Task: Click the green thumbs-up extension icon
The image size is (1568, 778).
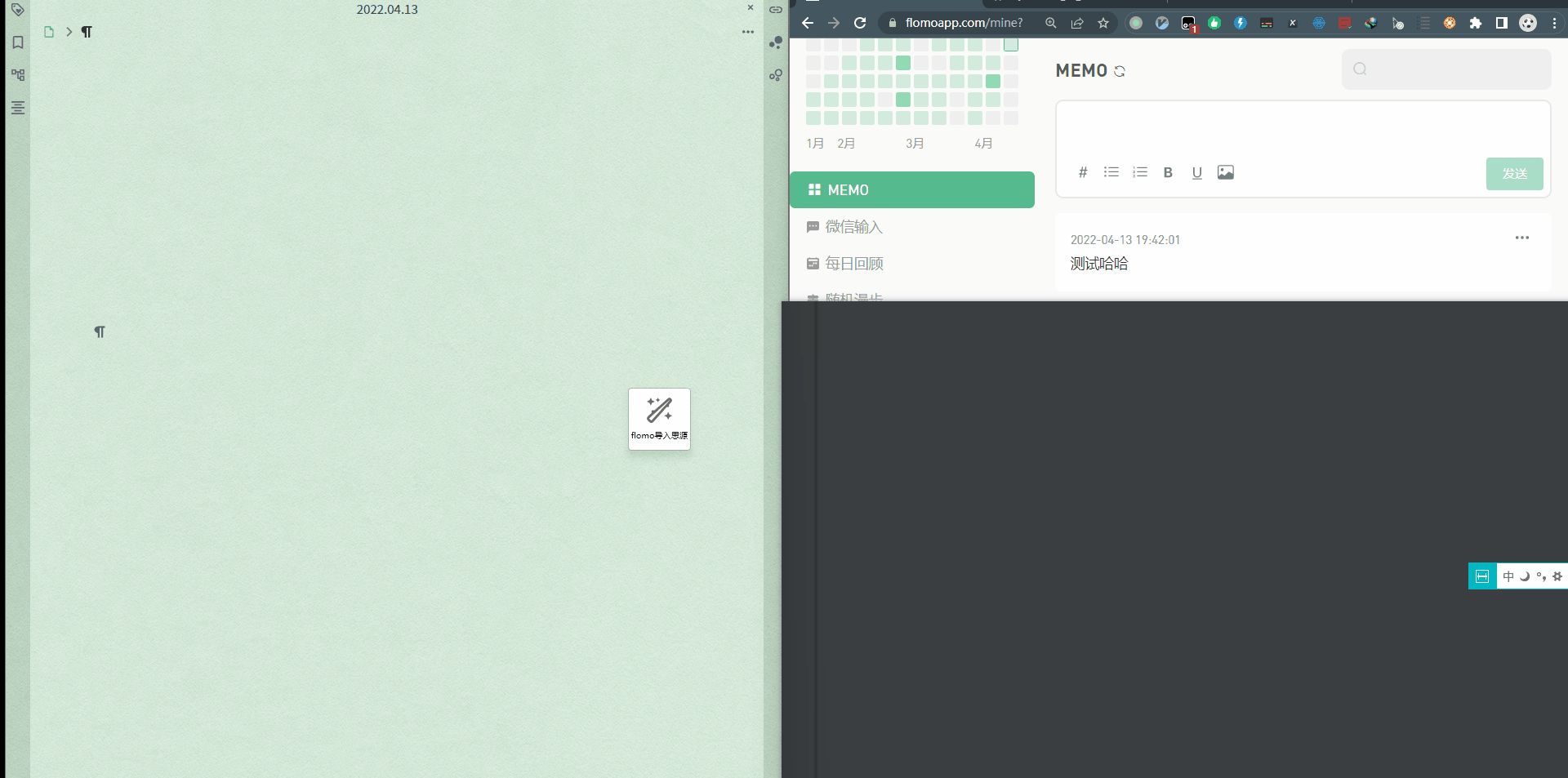Action: coord(1214,23)
